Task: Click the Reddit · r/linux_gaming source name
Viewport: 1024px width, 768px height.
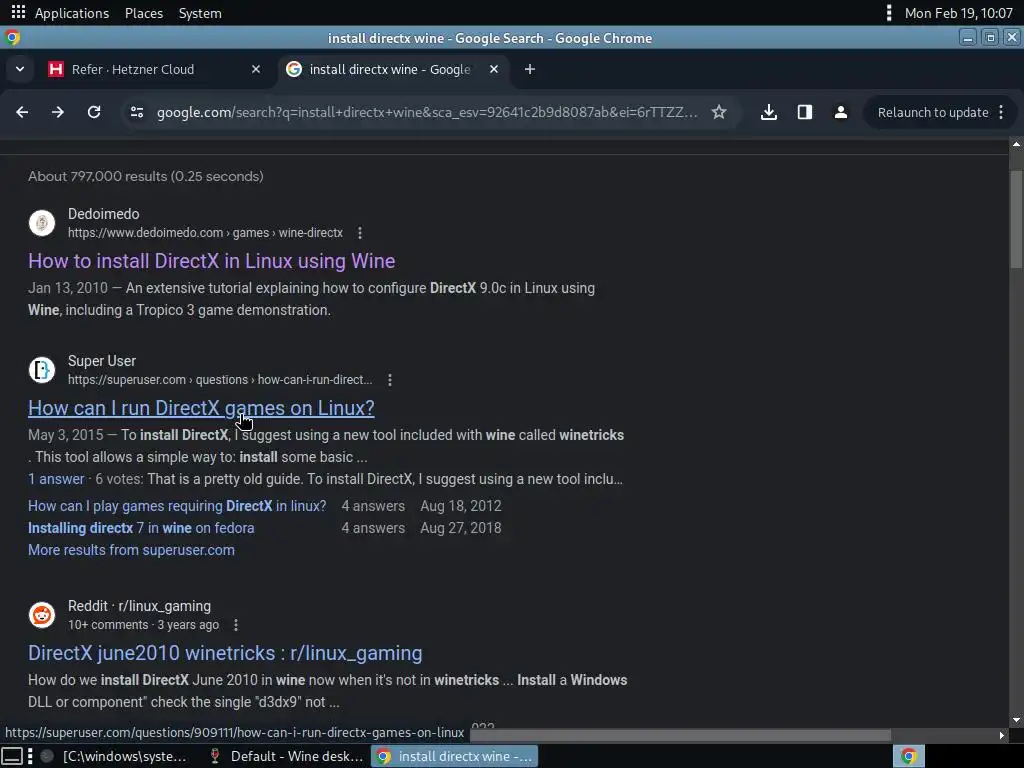Action: (x=139, y=606)
